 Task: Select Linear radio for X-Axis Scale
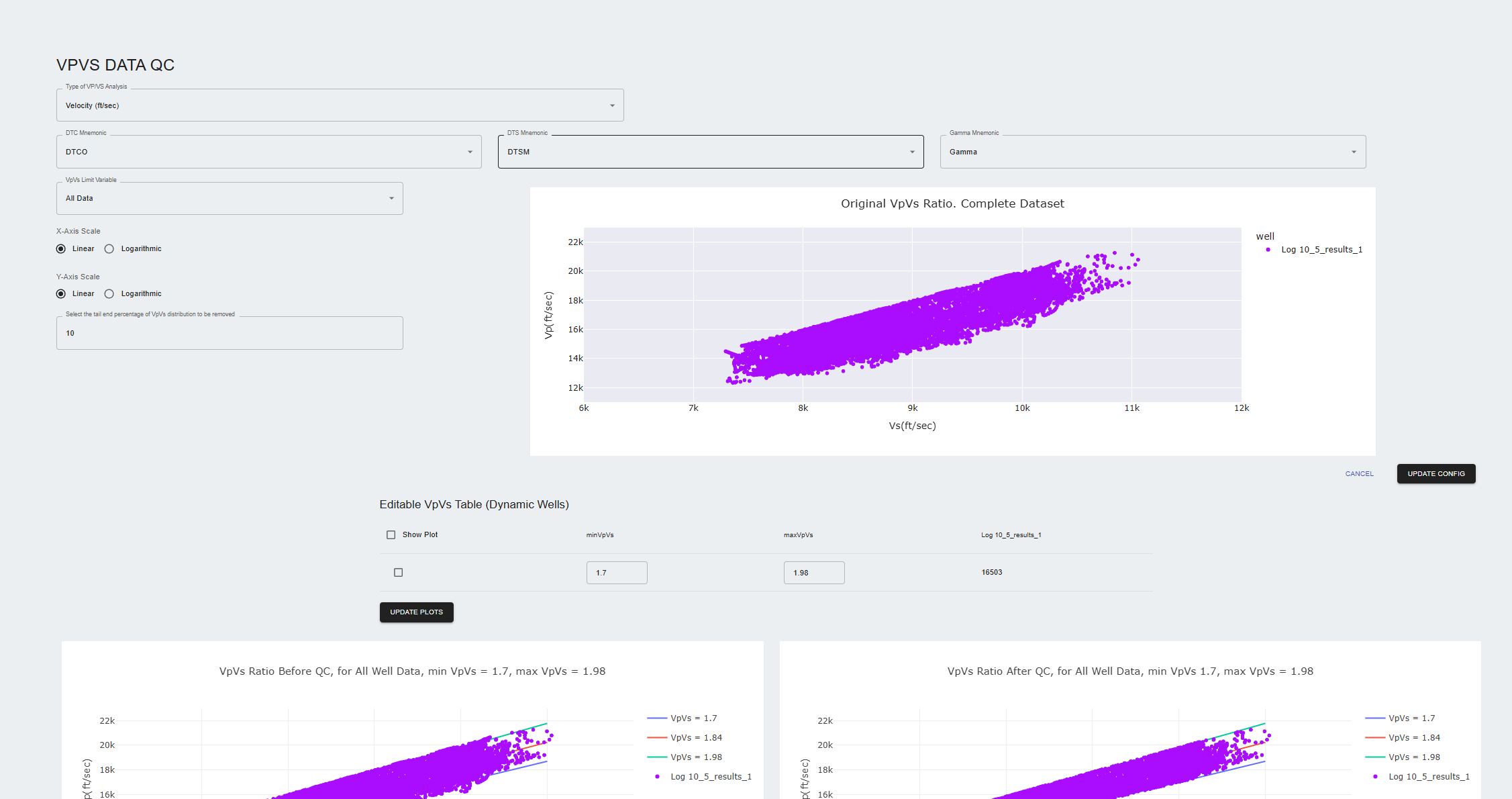pos(61,249)
